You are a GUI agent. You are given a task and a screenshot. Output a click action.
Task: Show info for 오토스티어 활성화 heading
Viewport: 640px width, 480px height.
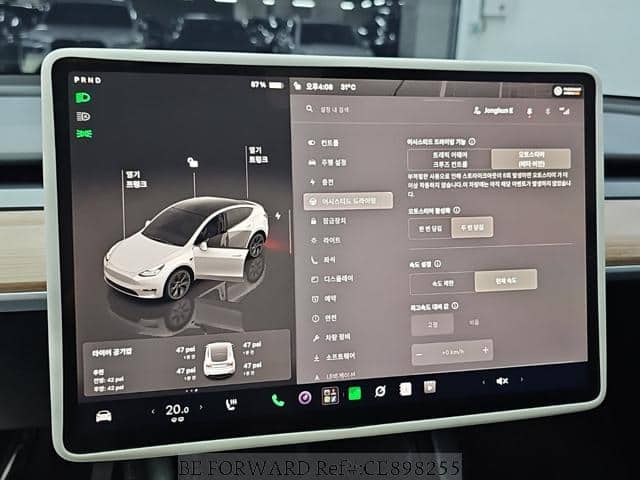point(457,210)
